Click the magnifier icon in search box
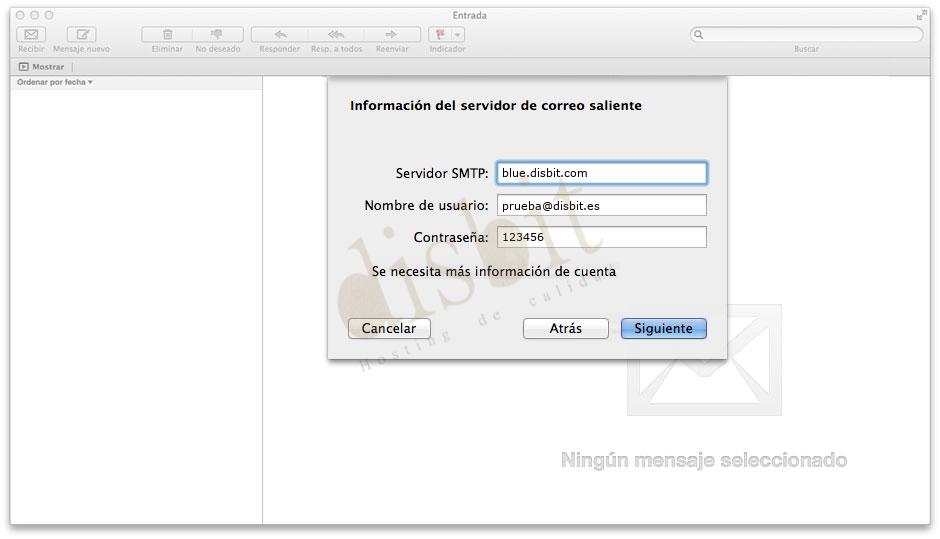 point(699,34)
